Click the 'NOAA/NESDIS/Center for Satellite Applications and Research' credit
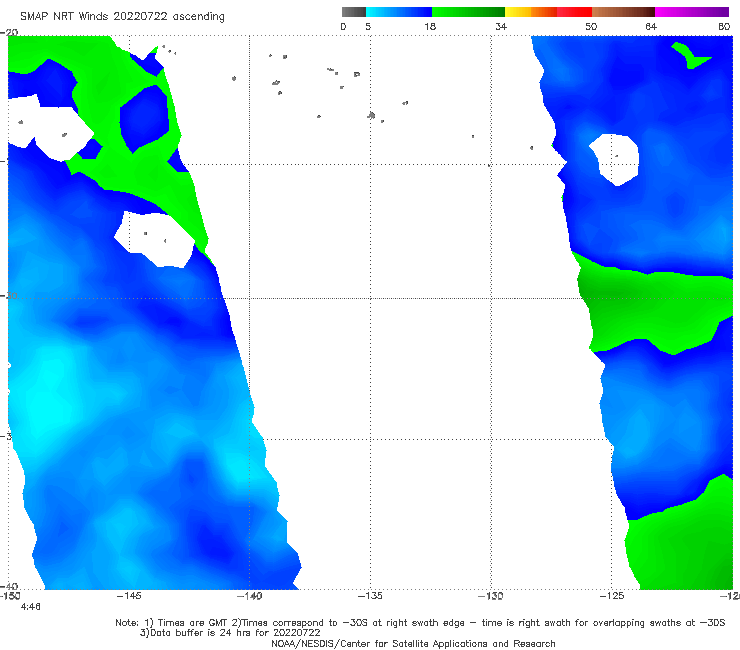 413,643
